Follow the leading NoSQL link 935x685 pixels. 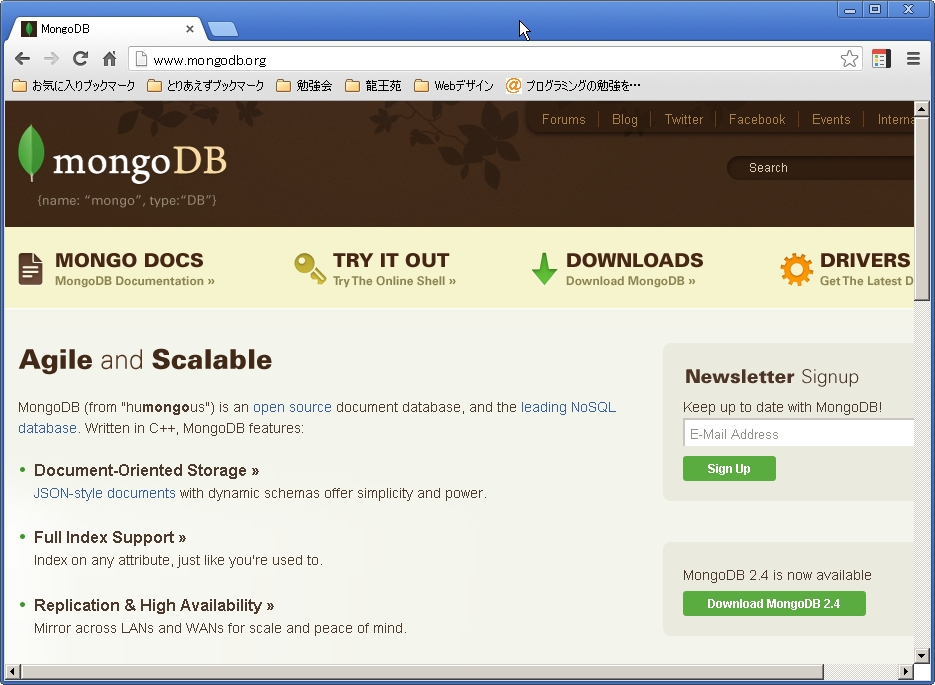(568, 407)
